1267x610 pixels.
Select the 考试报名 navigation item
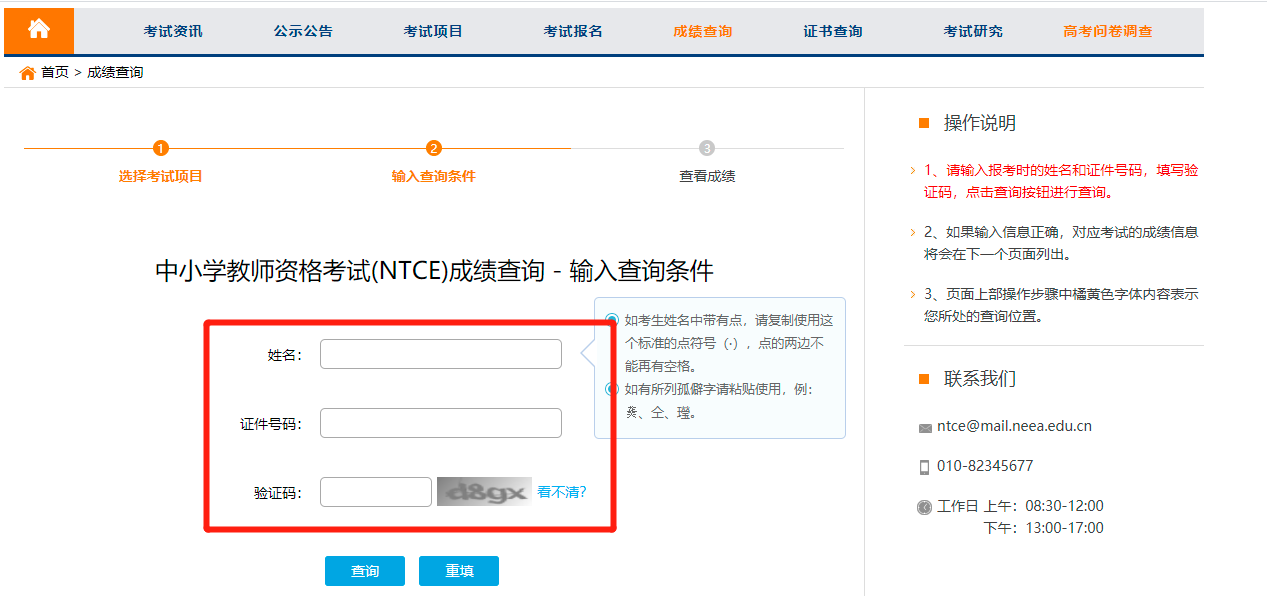[x=573, y=31]
